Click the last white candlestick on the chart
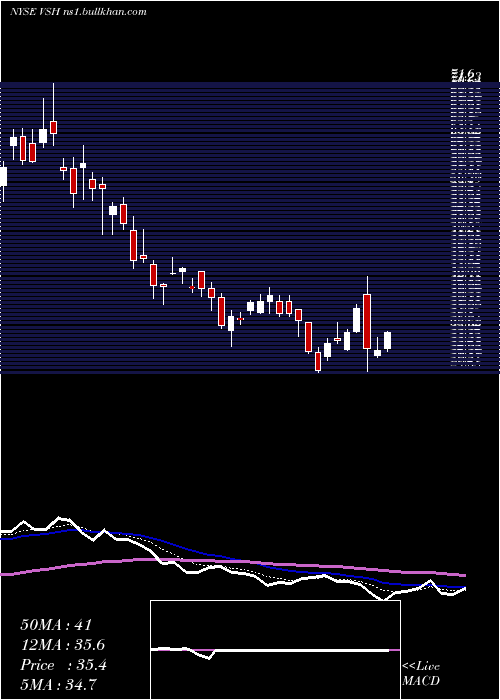 pyautogui.click(x=388, y=340)
